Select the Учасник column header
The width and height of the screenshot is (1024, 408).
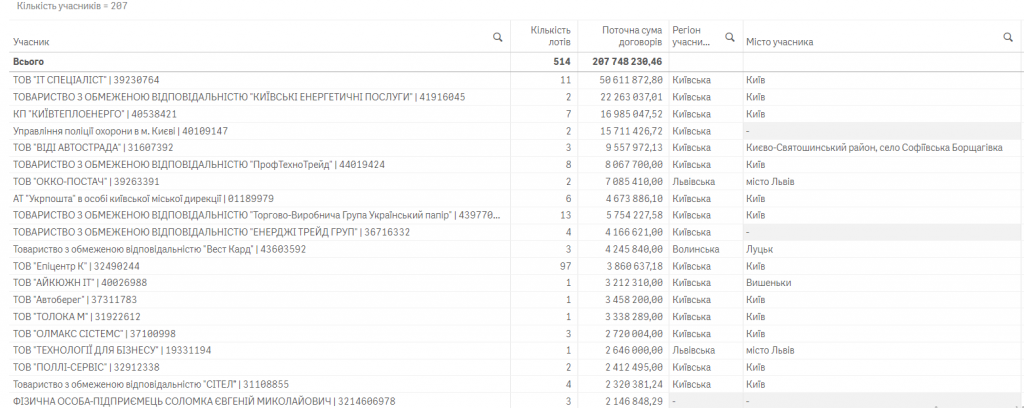pyautogui.click(x=31, y=42)
